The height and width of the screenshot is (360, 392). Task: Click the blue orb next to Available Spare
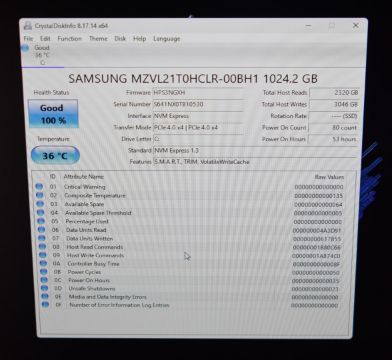(40, 204)
